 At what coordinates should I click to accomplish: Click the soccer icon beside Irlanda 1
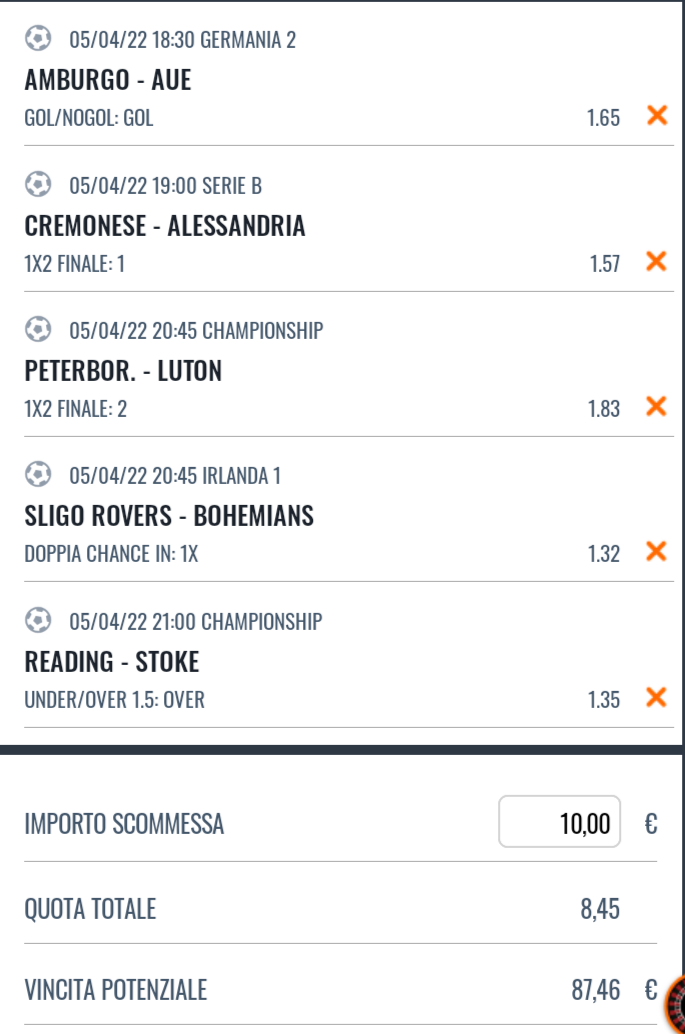click(38, 474)
